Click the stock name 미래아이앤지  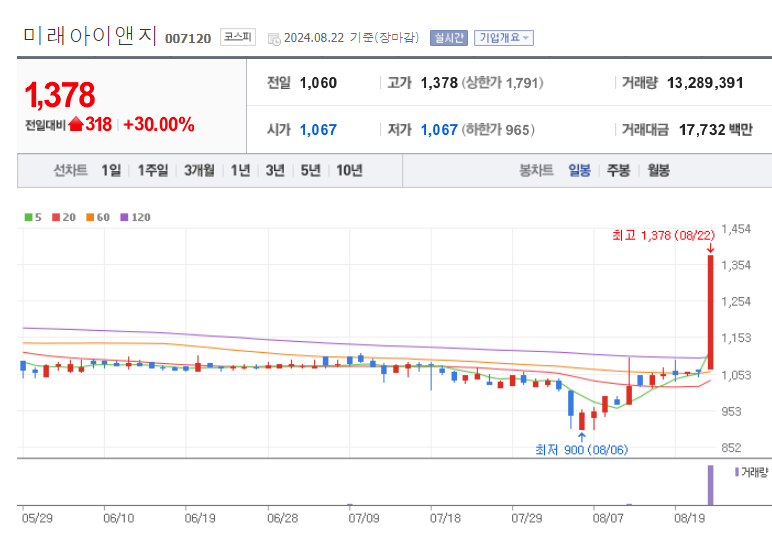point(90,35)
